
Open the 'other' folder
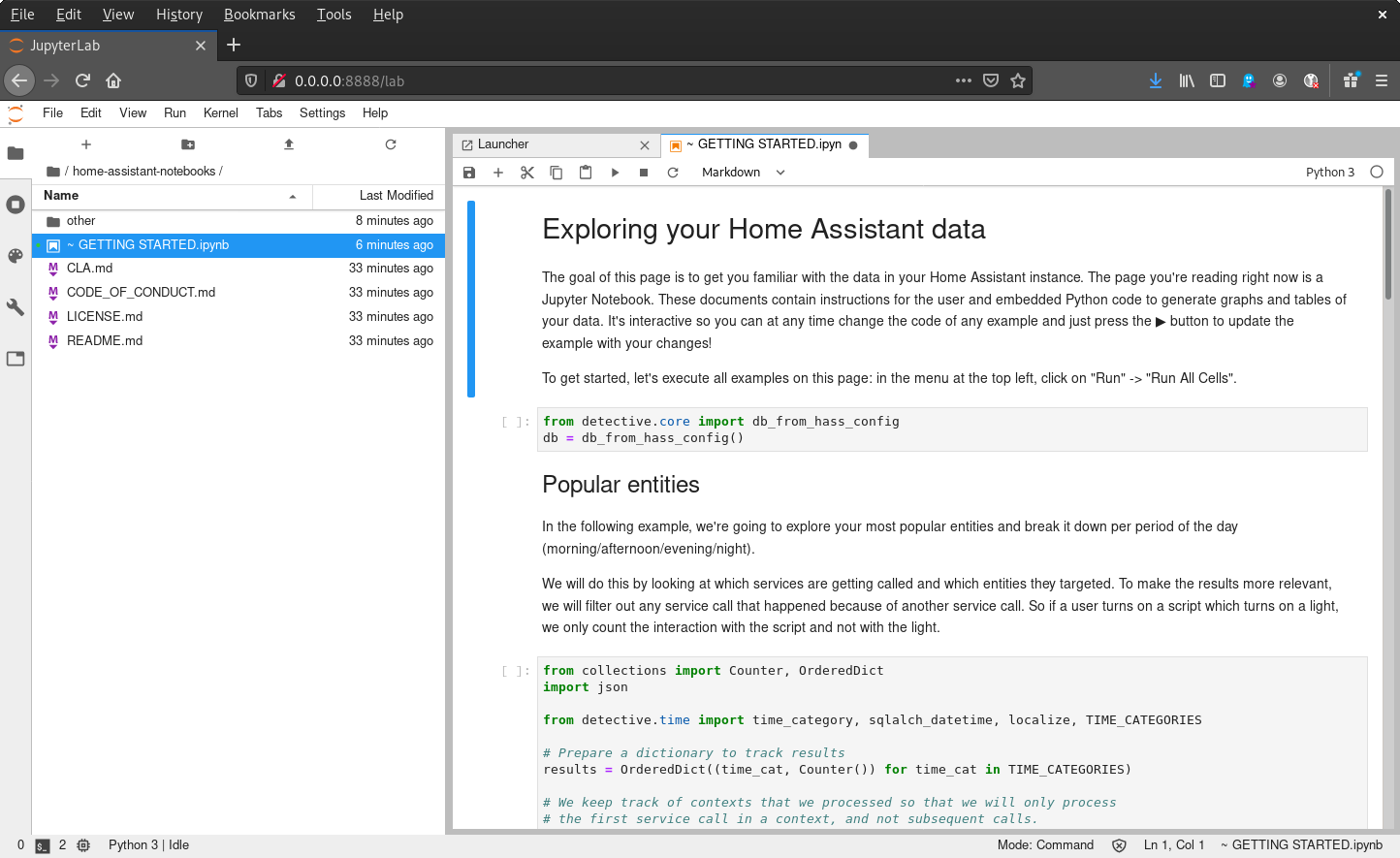[x=239, y=221]
